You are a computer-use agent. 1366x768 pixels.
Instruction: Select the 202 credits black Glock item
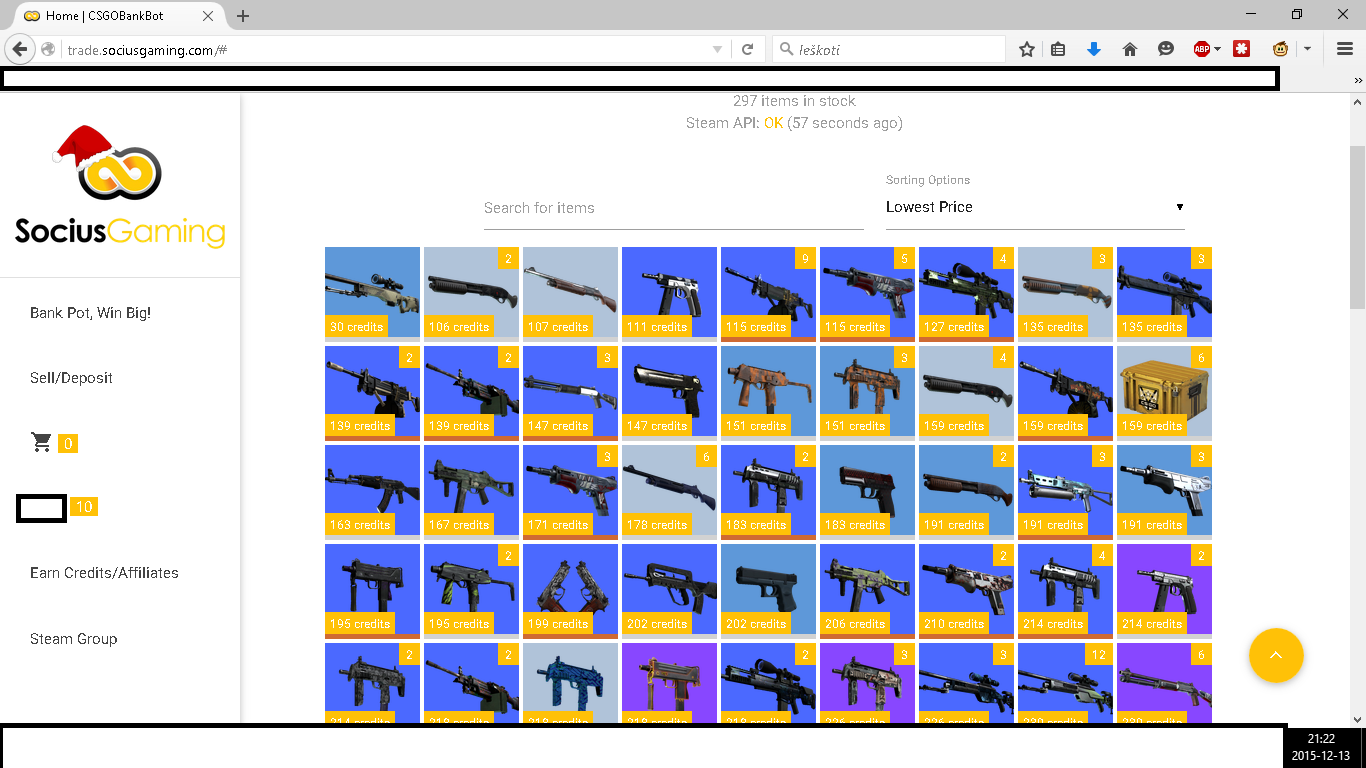pyautogui.click(x=768, y=591)
